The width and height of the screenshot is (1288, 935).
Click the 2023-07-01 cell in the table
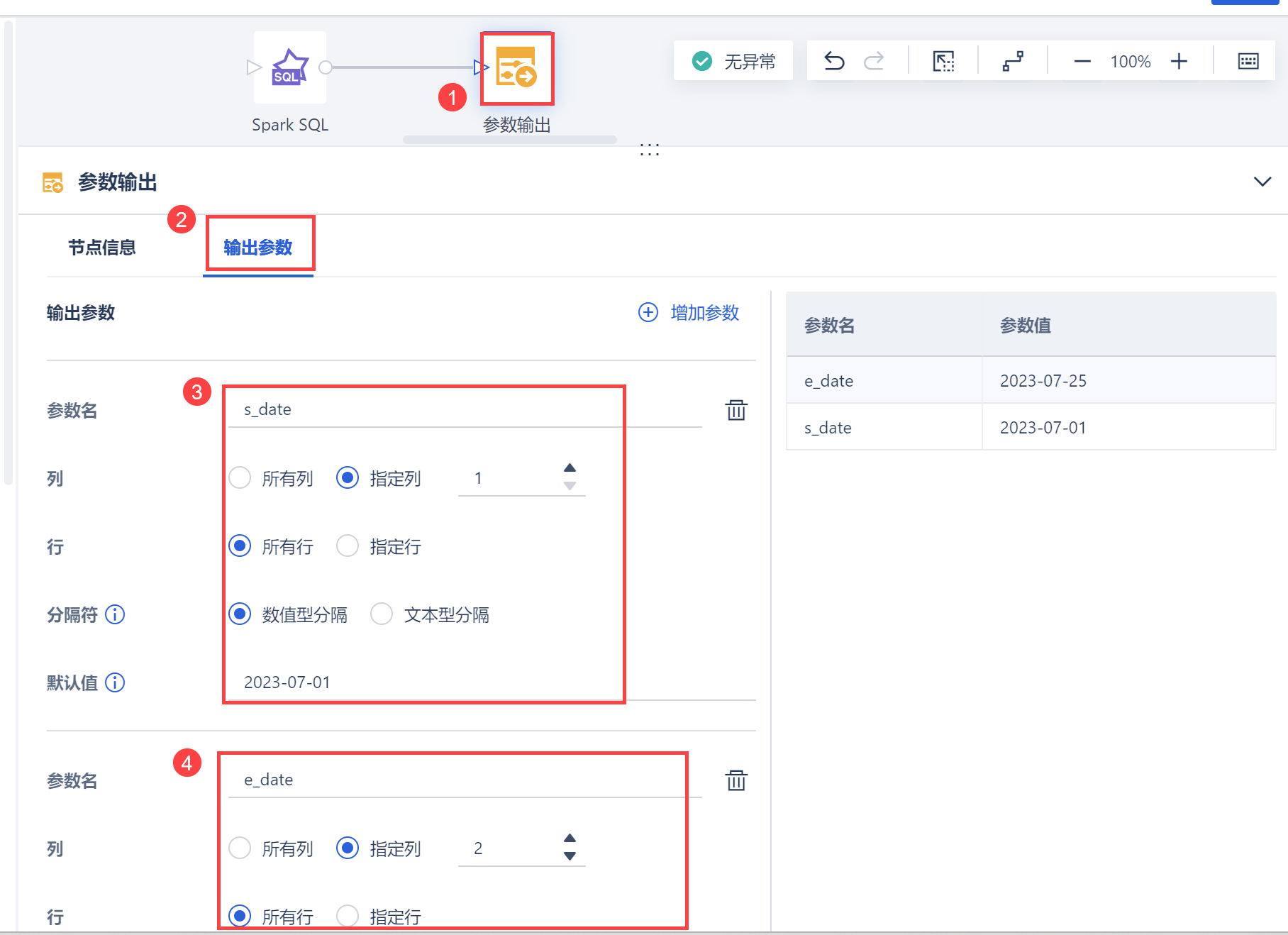point(1129,428)
